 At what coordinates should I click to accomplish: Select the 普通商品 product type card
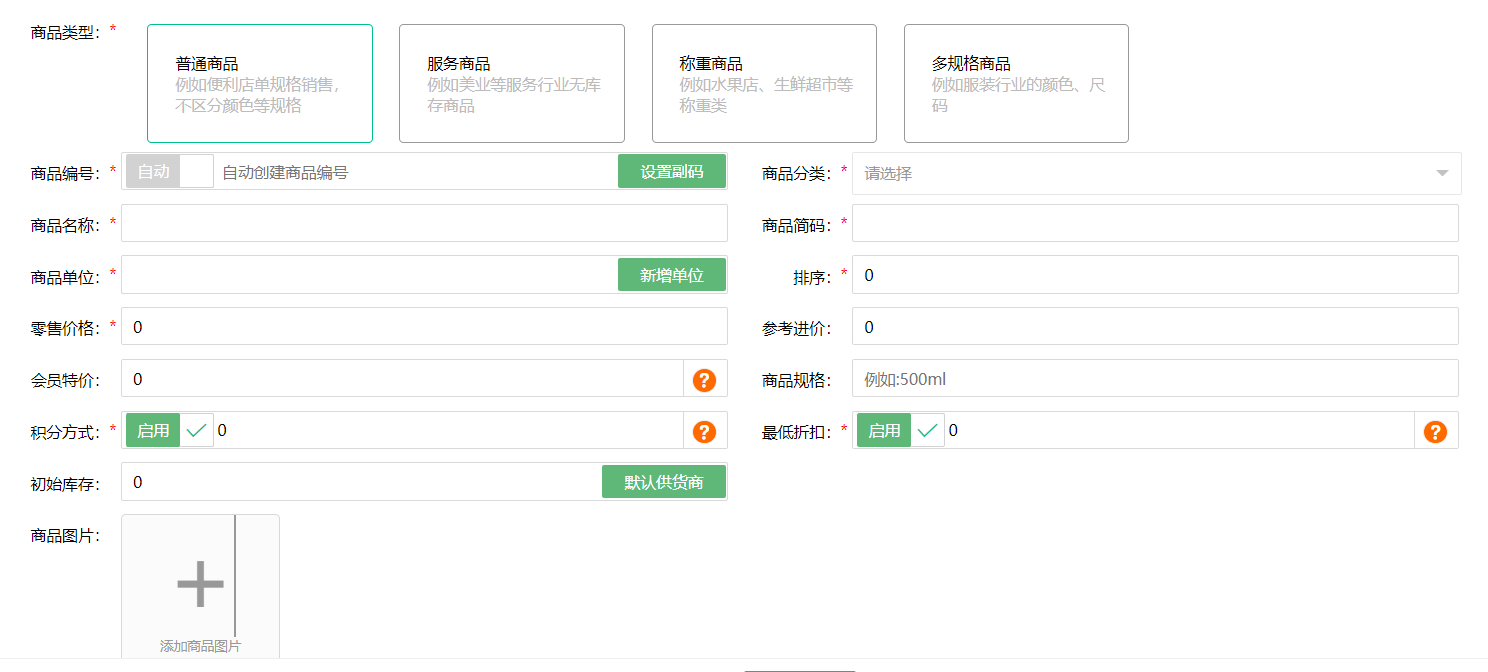pos(259,83)
